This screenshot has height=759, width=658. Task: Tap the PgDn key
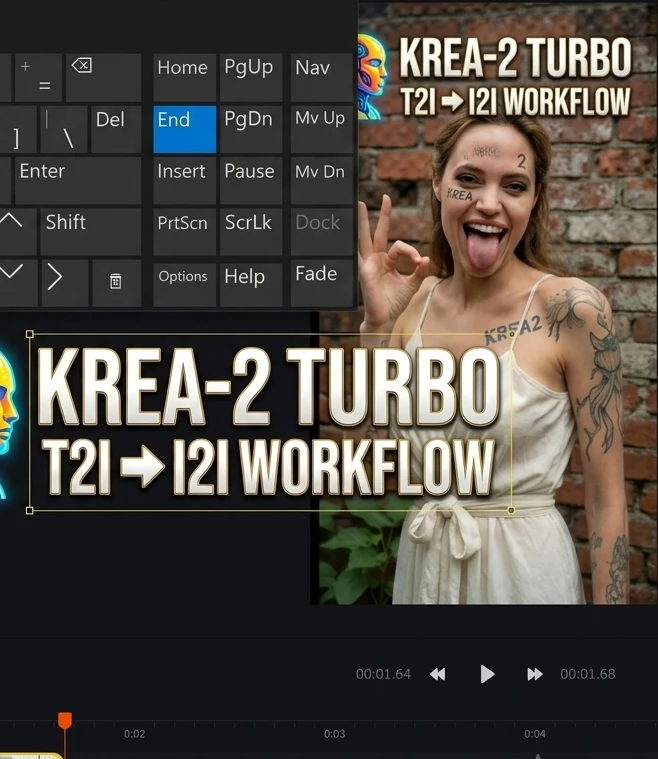tap(251, 129)
